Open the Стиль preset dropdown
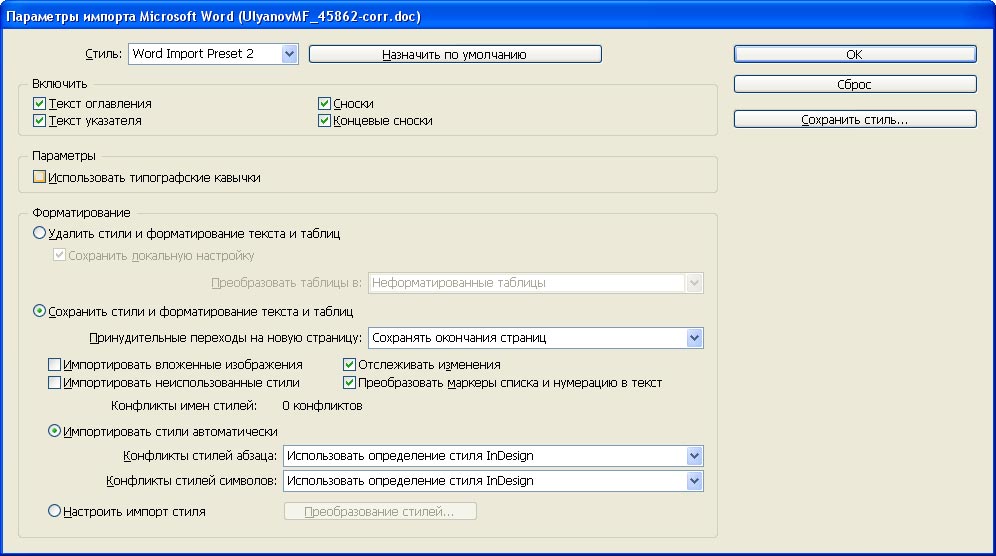Screen dimensions: 996x556 (x=213, y=54)
